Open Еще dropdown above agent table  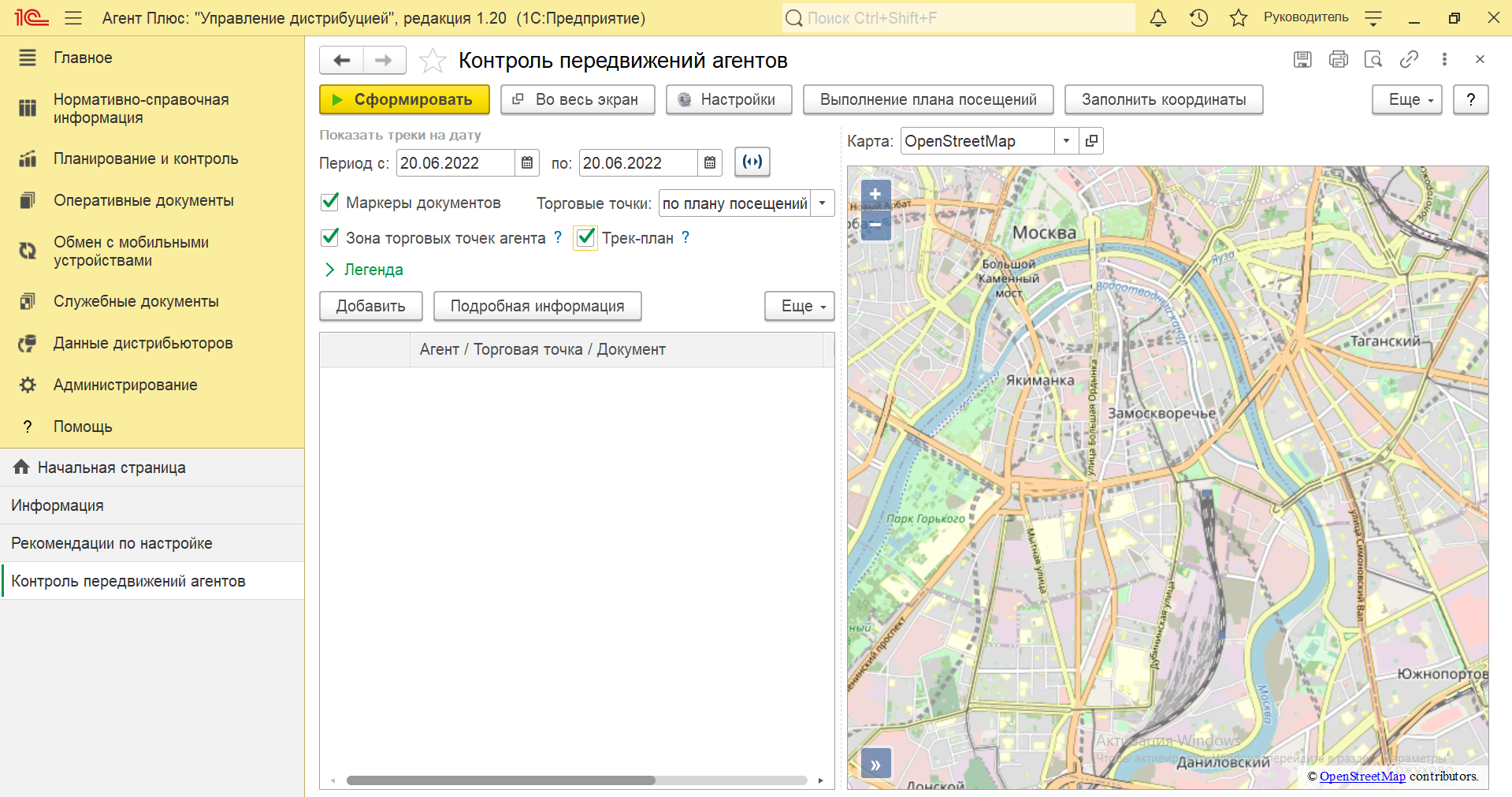click(x=799, y=306)
